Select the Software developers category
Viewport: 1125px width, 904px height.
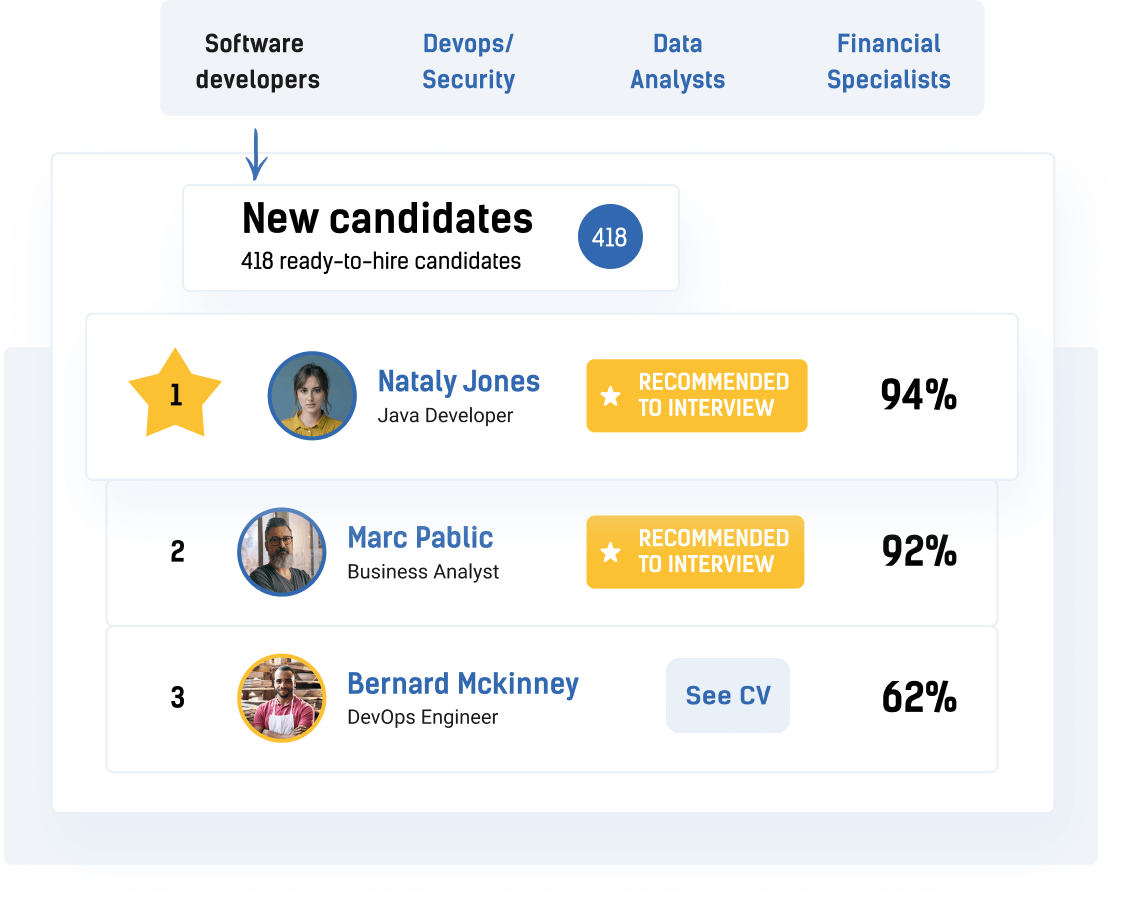[257, 61]
